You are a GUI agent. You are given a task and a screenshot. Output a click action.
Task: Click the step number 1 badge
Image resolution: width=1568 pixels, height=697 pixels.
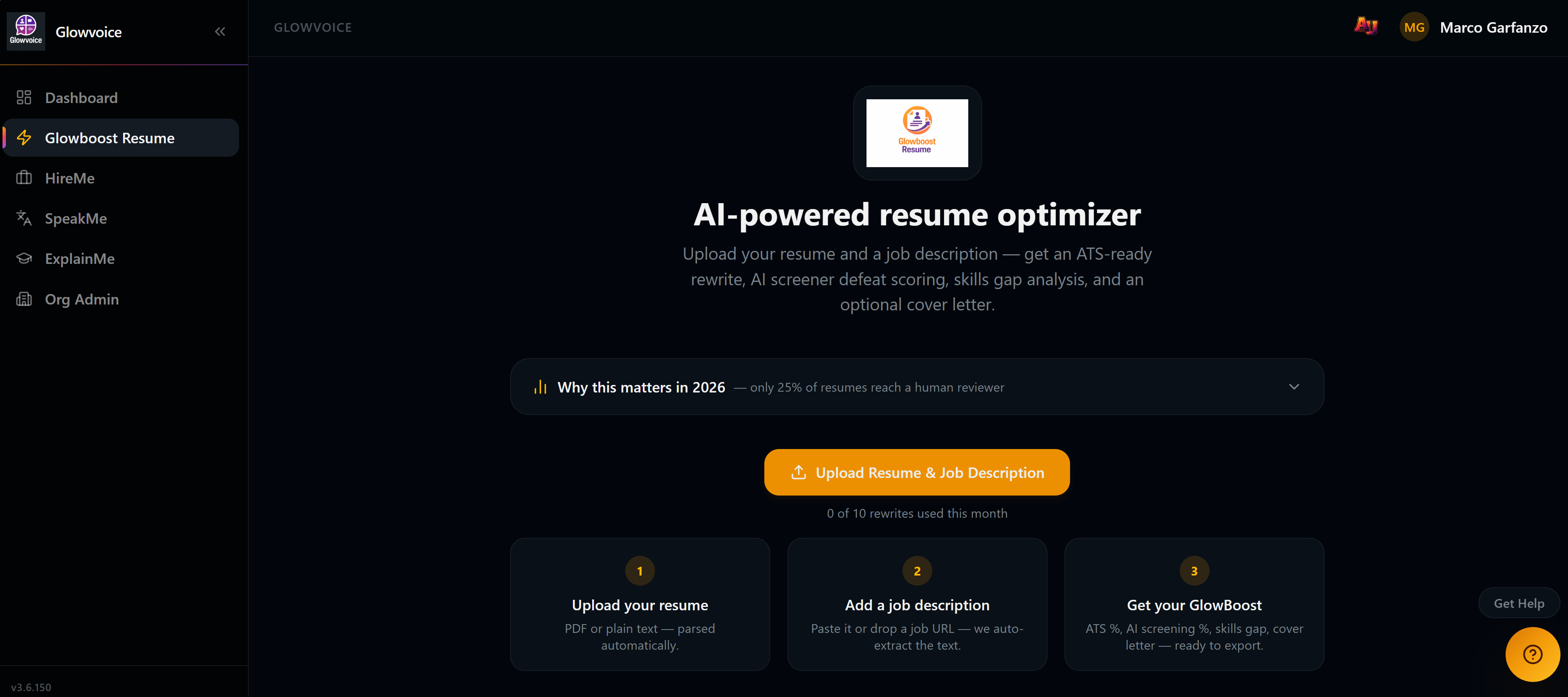[640, 571]
